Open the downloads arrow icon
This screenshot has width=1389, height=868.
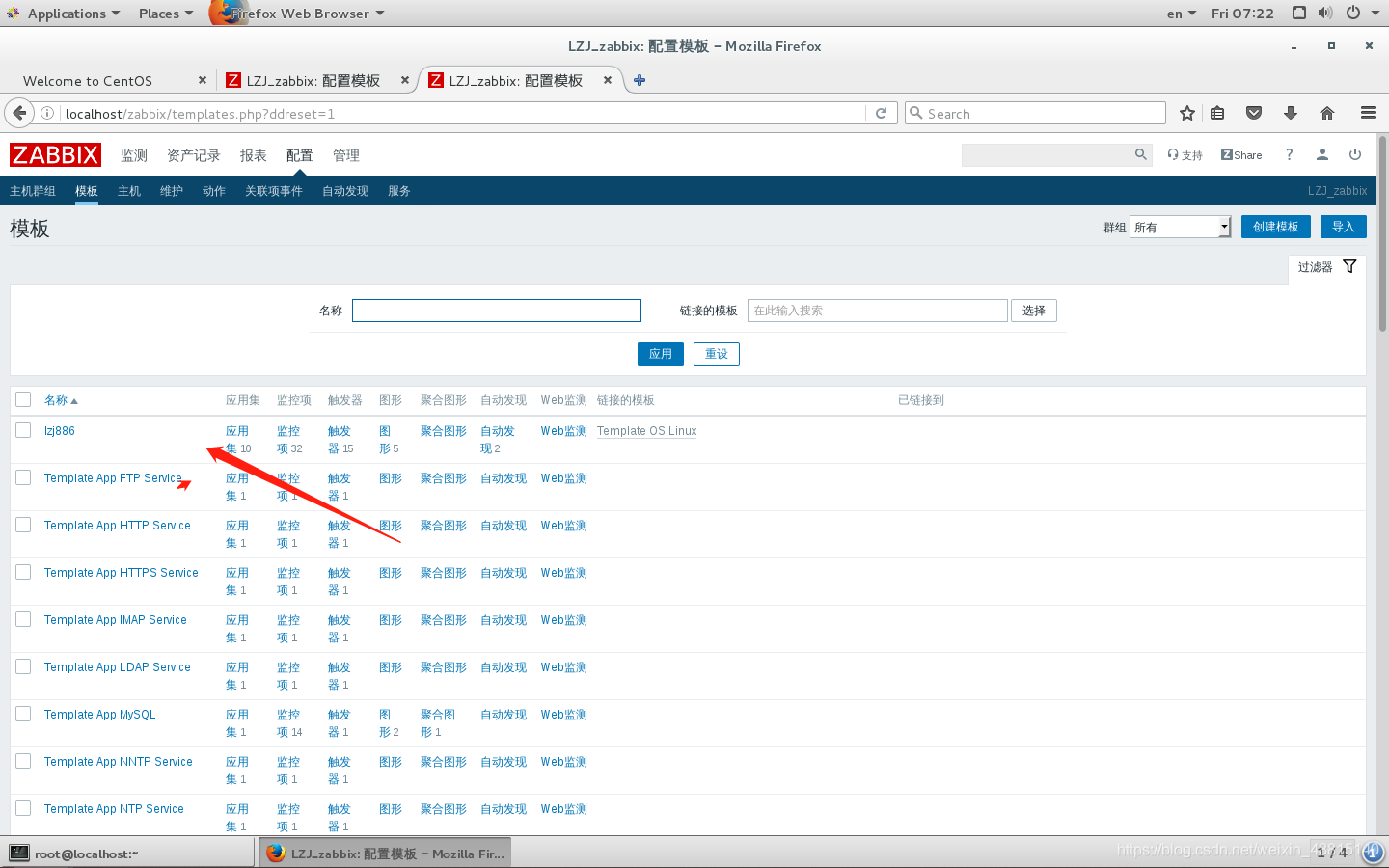point(1291,114)
